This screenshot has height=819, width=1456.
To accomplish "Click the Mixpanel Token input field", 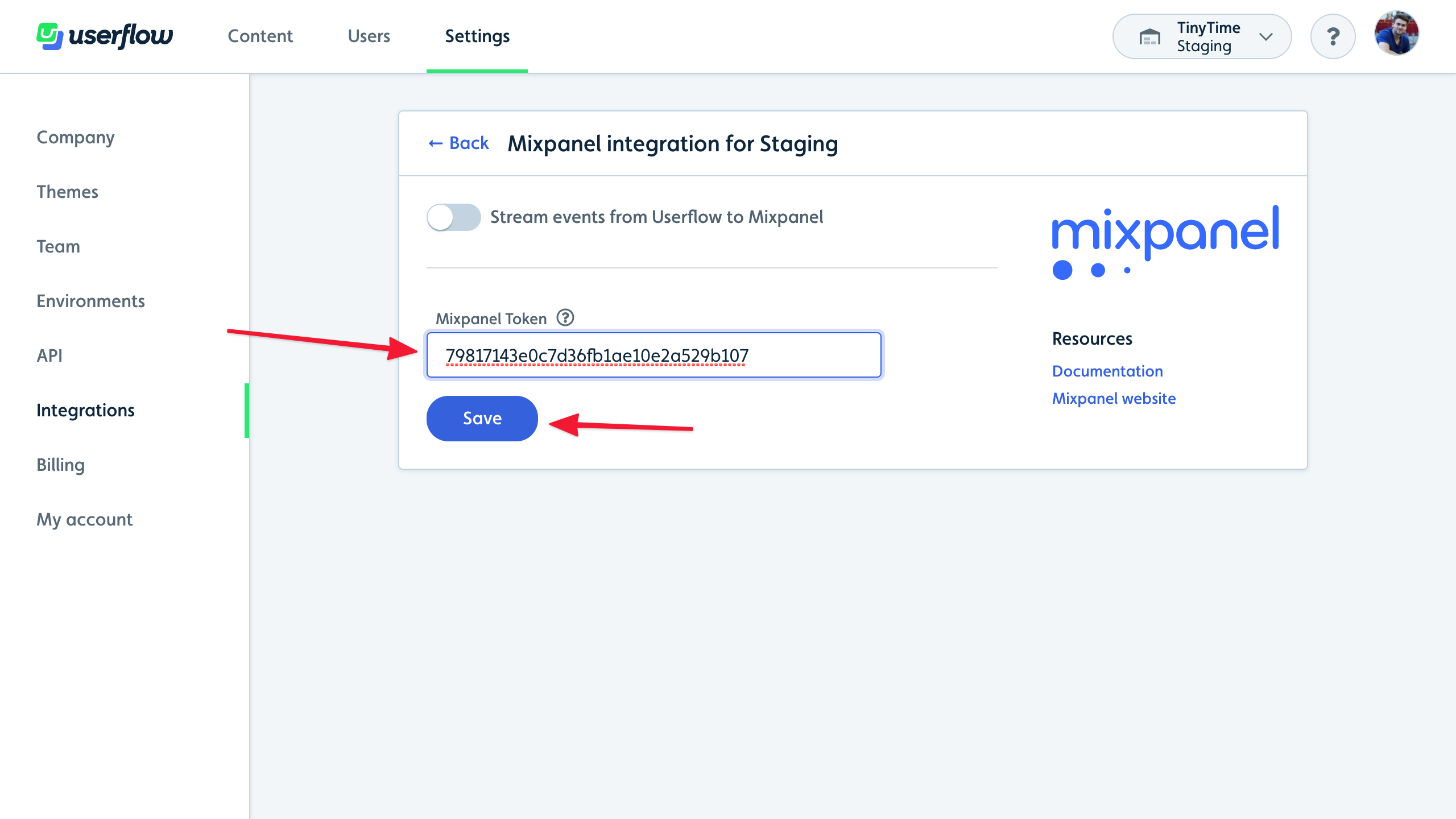I will click(654, 355).
